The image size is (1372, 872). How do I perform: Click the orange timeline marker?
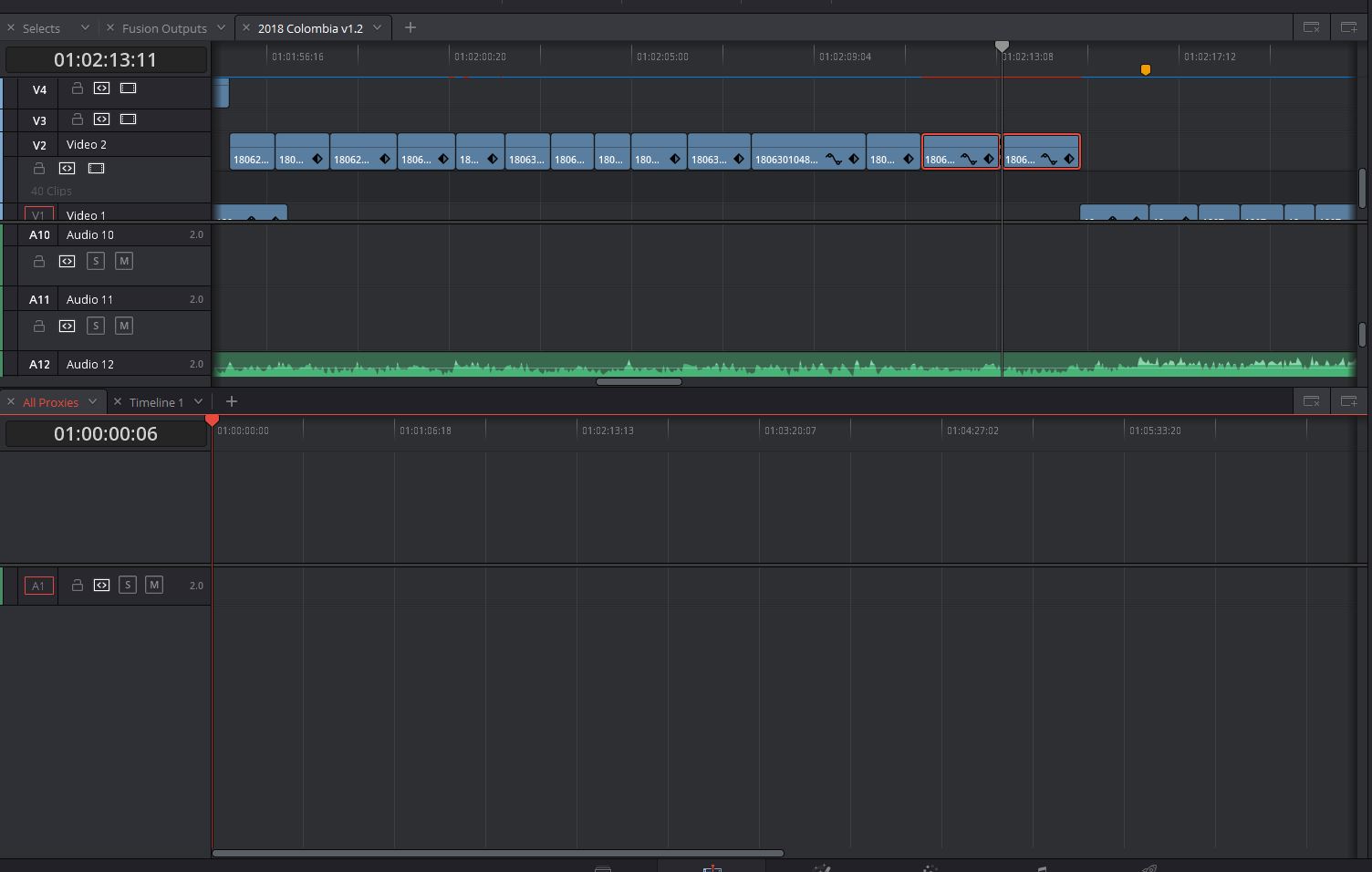tap(1146, 69)
